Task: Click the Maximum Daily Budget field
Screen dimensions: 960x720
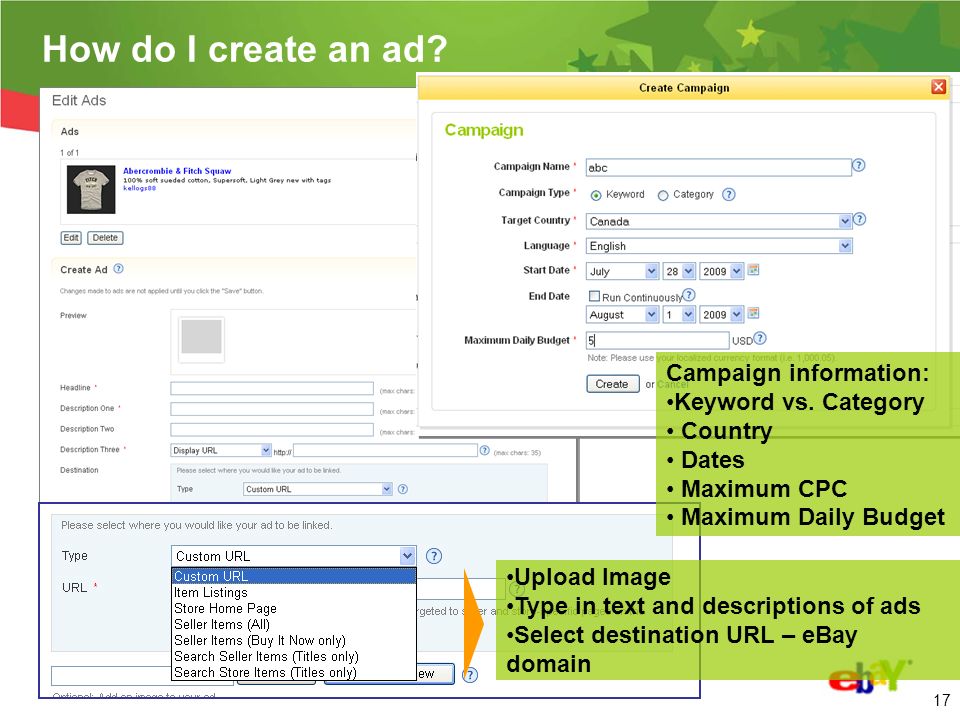Action: click(x=658, y=340)
